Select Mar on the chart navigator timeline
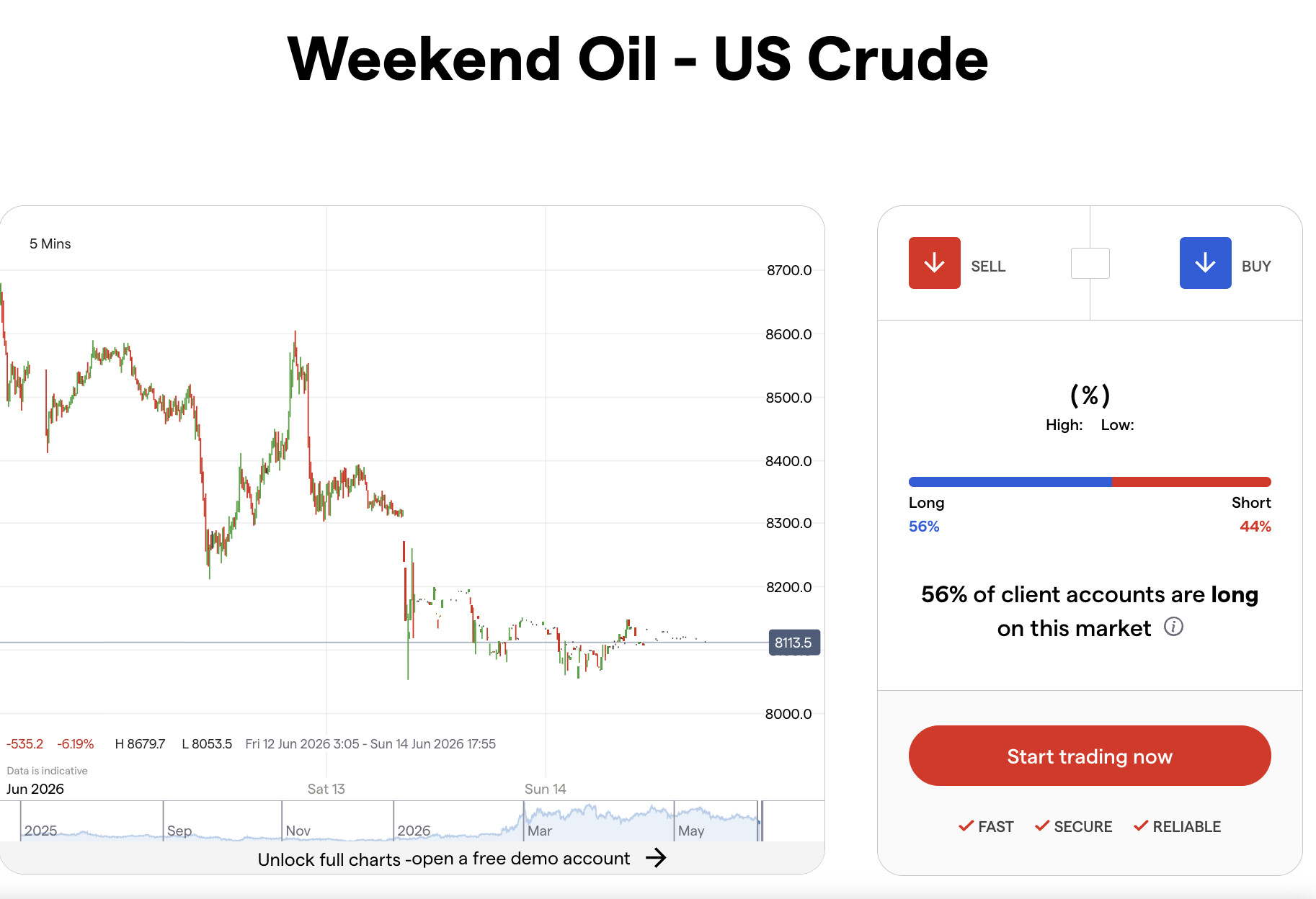 [540, 831]
